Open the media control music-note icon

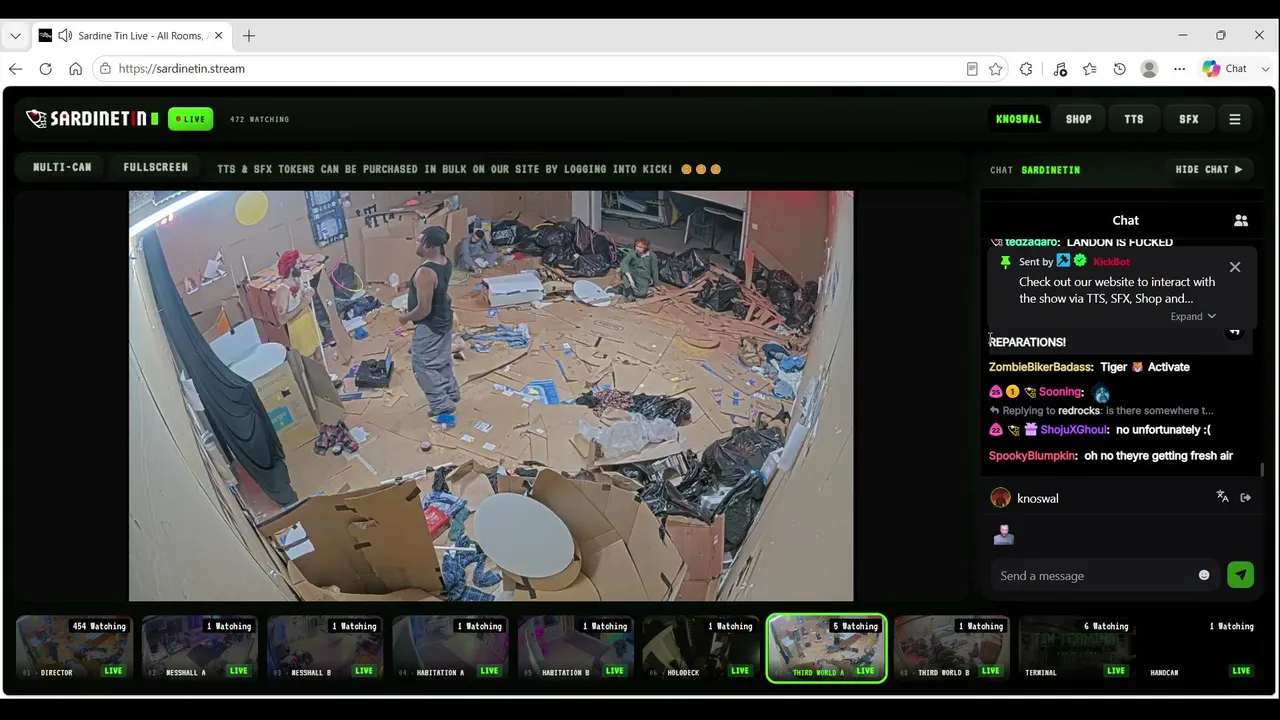(x=1060, y=69)
